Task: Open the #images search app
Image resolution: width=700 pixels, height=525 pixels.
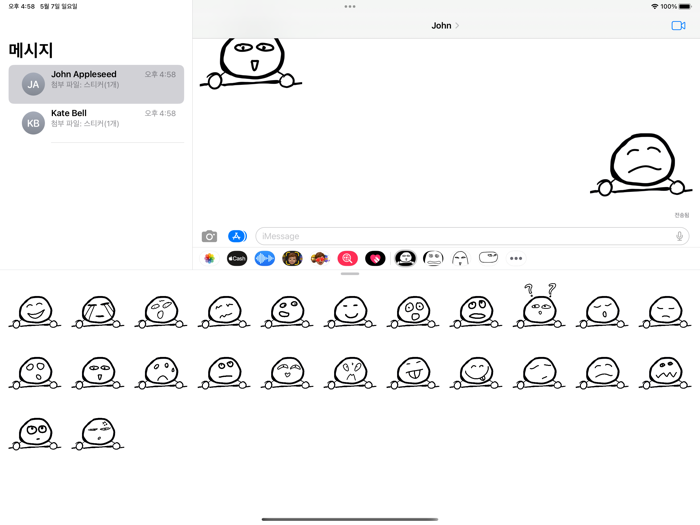Action: click(348, 258)
